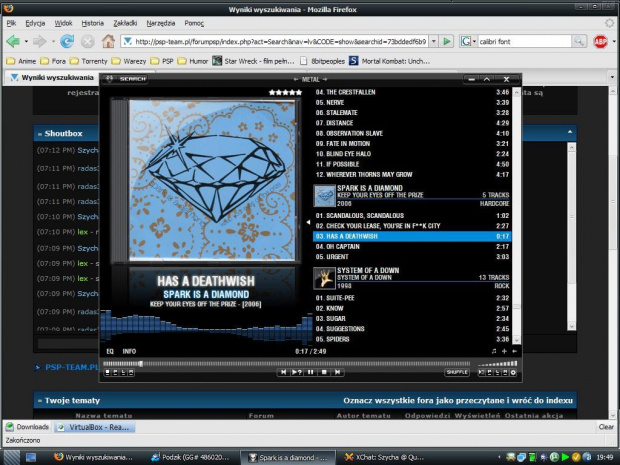Adjust the player's volume bar
Screen dimensions: 620x465
tap(497, 363)
